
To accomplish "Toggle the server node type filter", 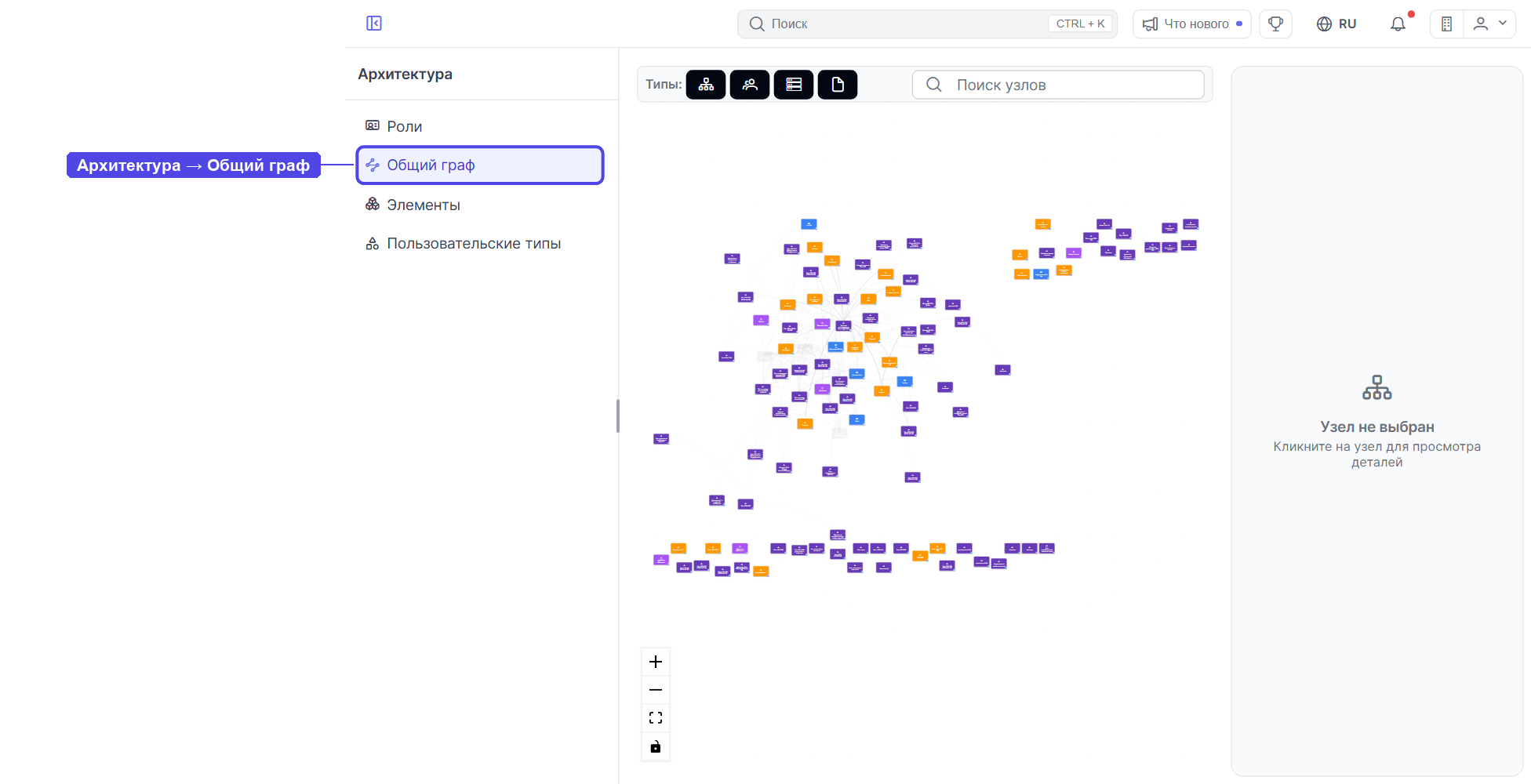I will pyautogui.click(x=794, y=85).
